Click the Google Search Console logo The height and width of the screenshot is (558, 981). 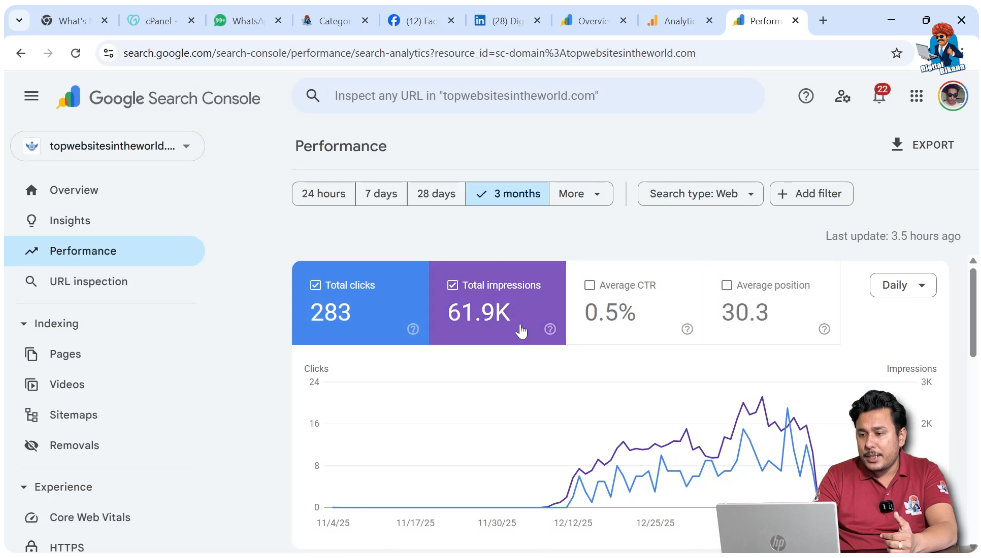point(158,98)
